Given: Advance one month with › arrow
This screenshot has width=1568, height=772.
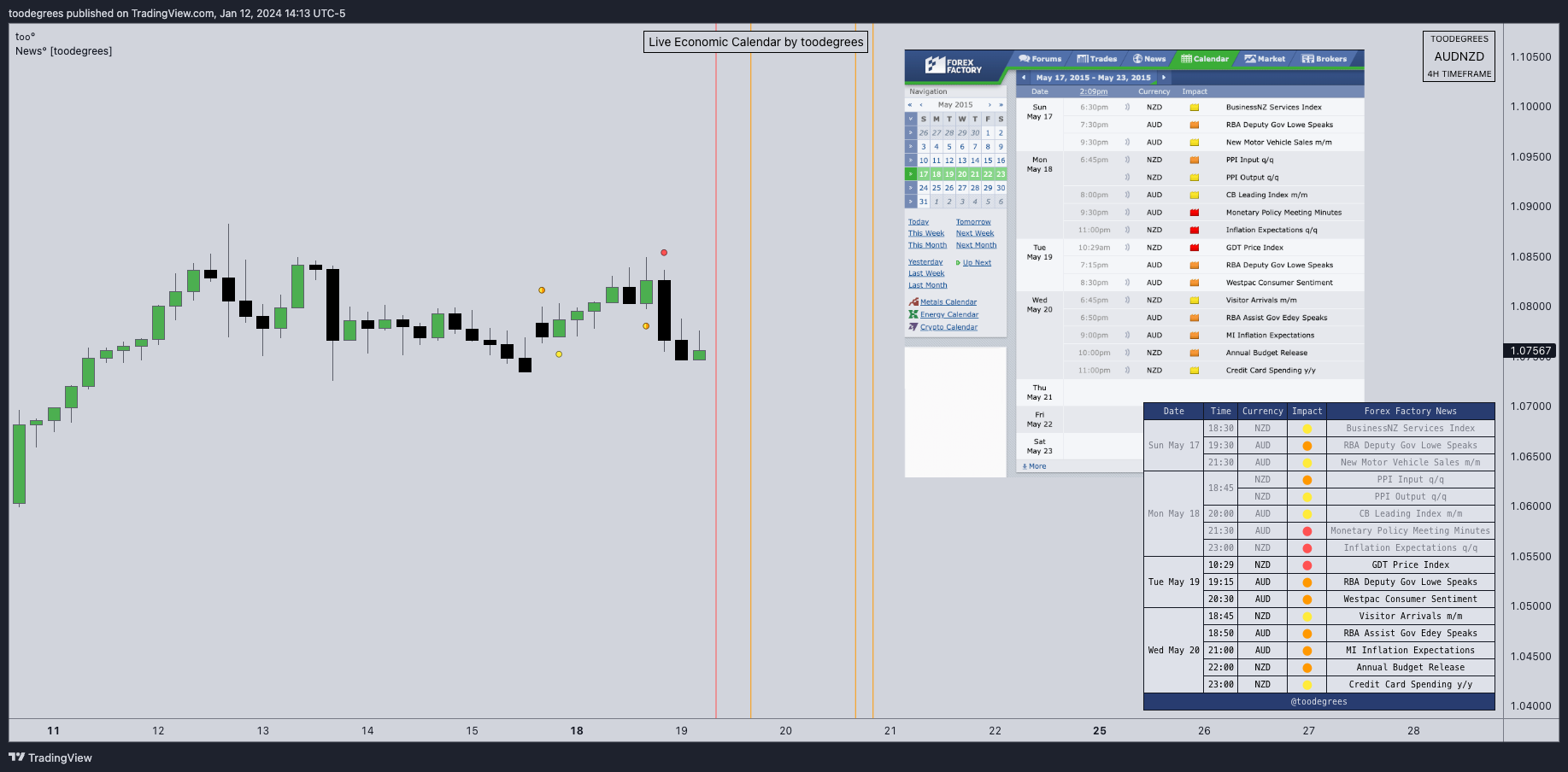Looking at the screenshot, I should [x=990, y=105].
